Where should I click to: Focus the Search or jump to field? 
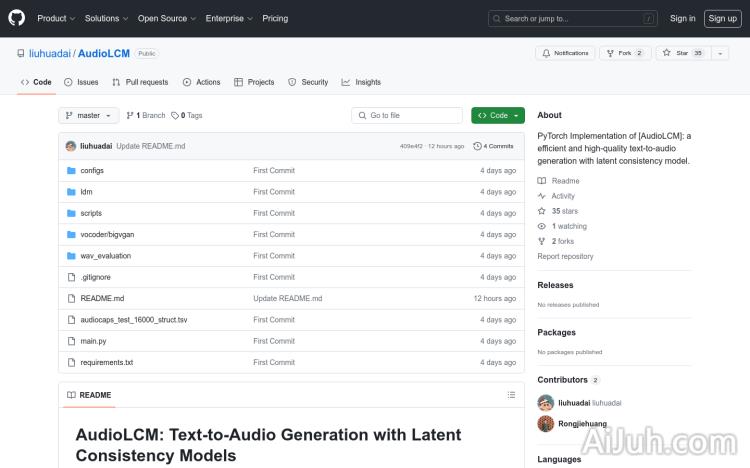(x=573, y=19)
